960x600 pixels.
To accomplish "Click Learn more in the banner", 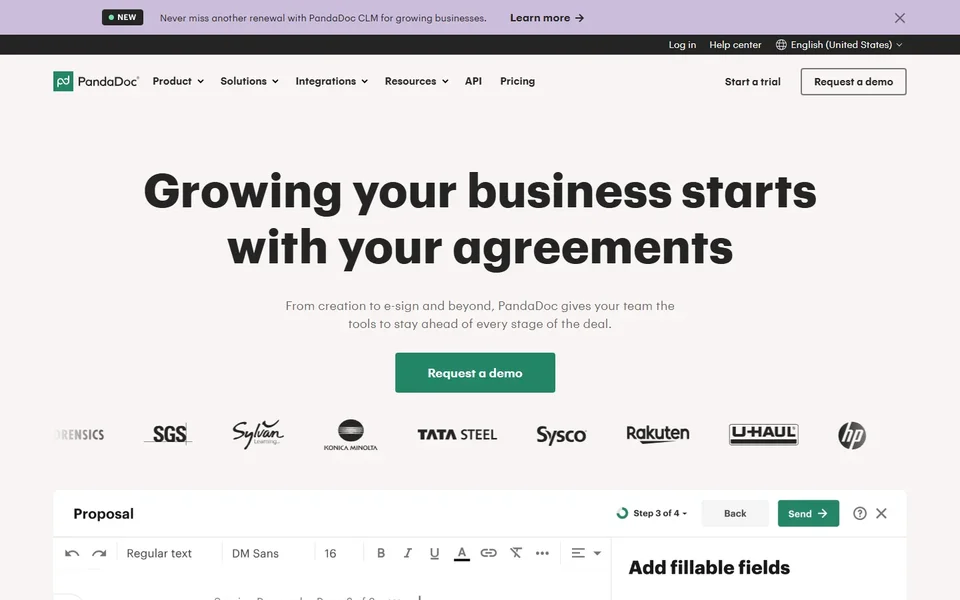I will click(547, 18).
